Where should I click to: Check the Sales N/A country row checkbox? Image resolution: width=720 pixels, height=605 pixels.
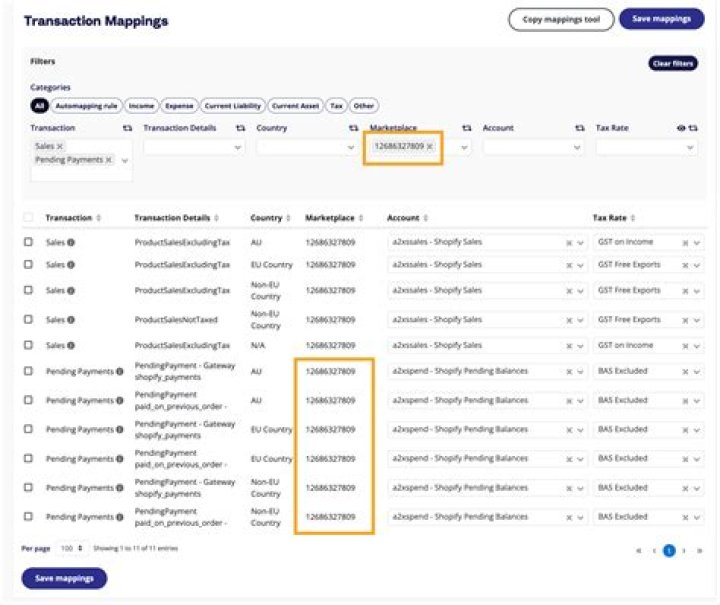[28, 345]
